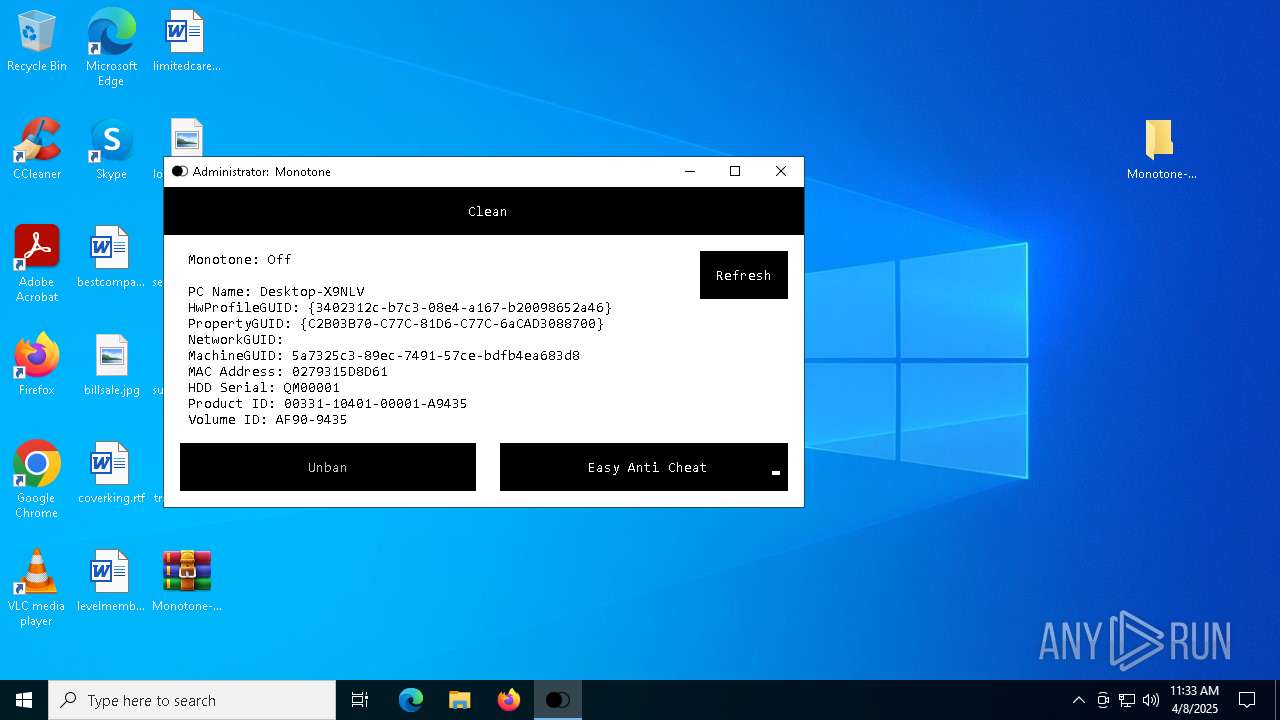Viewport: 1280px width, 720px height.
Task: Click the Easy Anti Cheat button
Action: click(644, 467)
